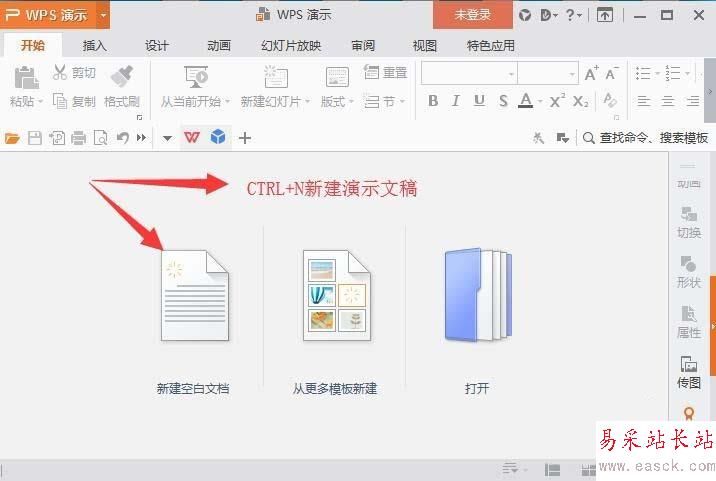Click the search commands and templates field
The image size is (716, 481).
tap(646, 138)
